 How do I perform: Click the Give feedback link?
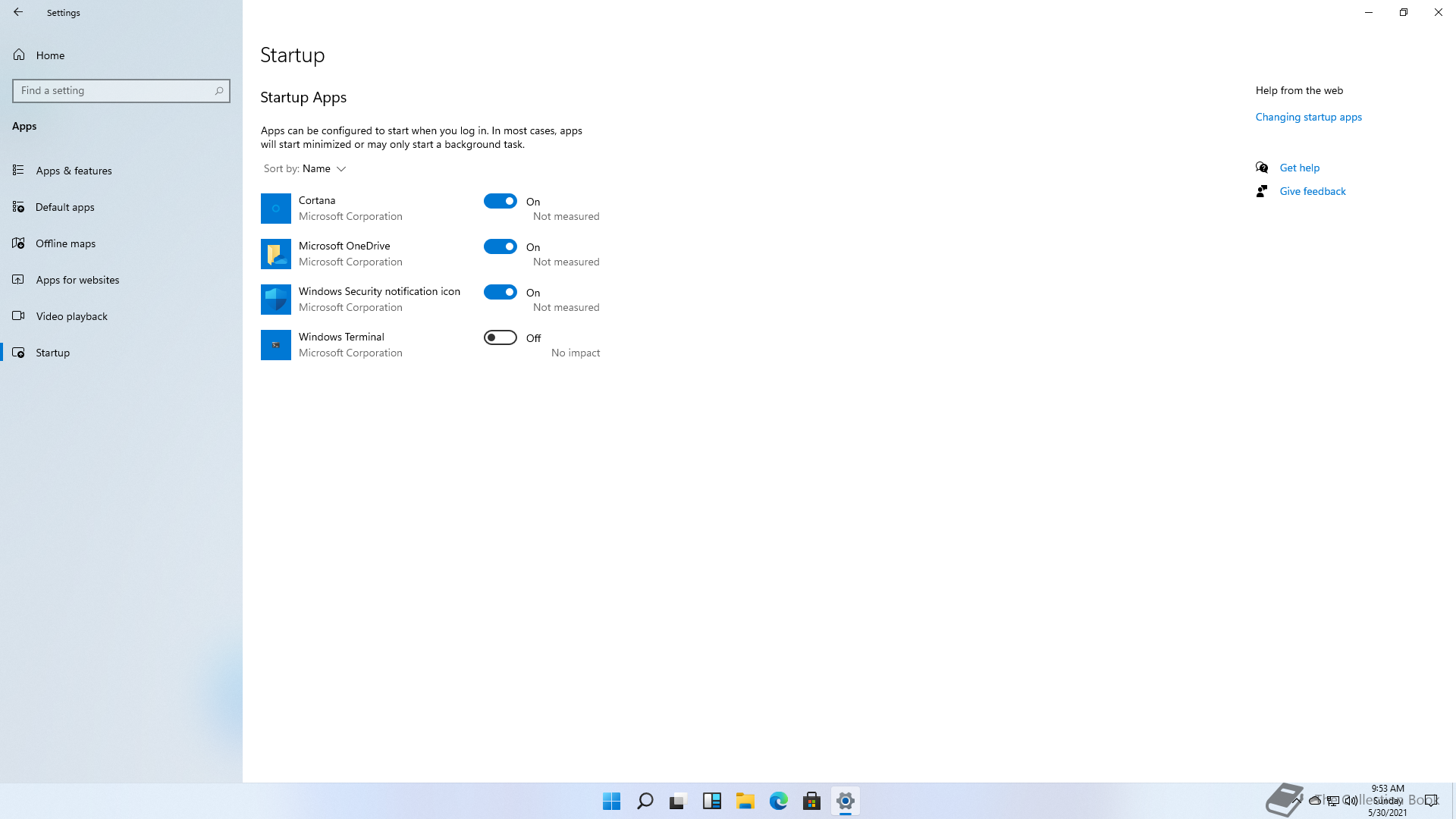click(1312, 191)
